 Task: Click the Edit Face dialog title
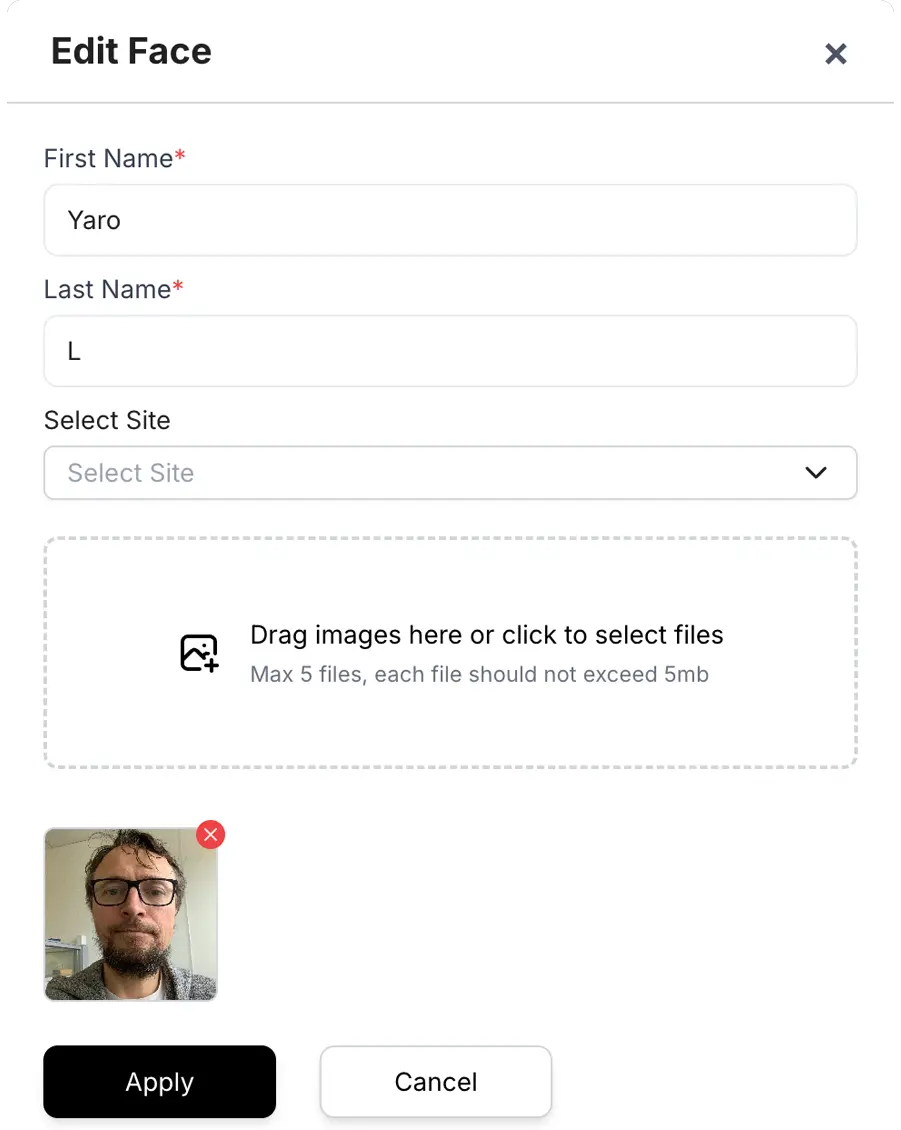coord(131,51)
